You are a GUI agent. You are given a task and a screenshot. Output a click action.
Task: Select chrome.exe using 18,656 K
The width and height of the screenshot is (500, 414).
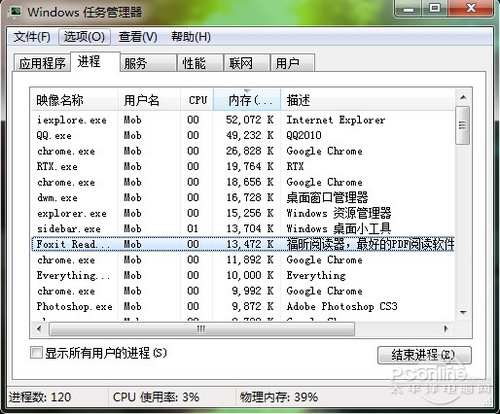(243, 182)
